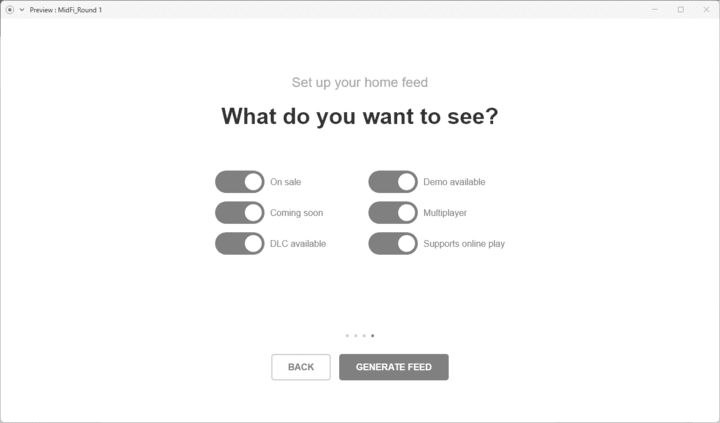
Task: Open the title bar chevron dropdown
Action: 21,9
